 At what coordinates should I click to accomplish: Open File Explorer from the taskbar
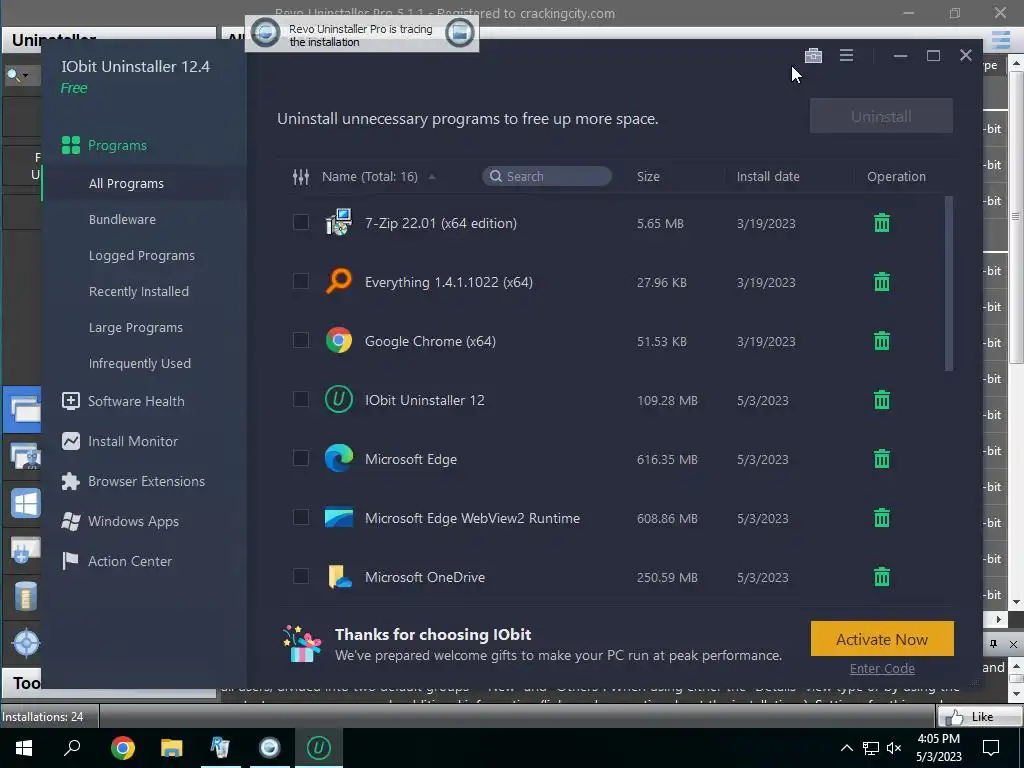pyautogui.click(x=172, y=748)
